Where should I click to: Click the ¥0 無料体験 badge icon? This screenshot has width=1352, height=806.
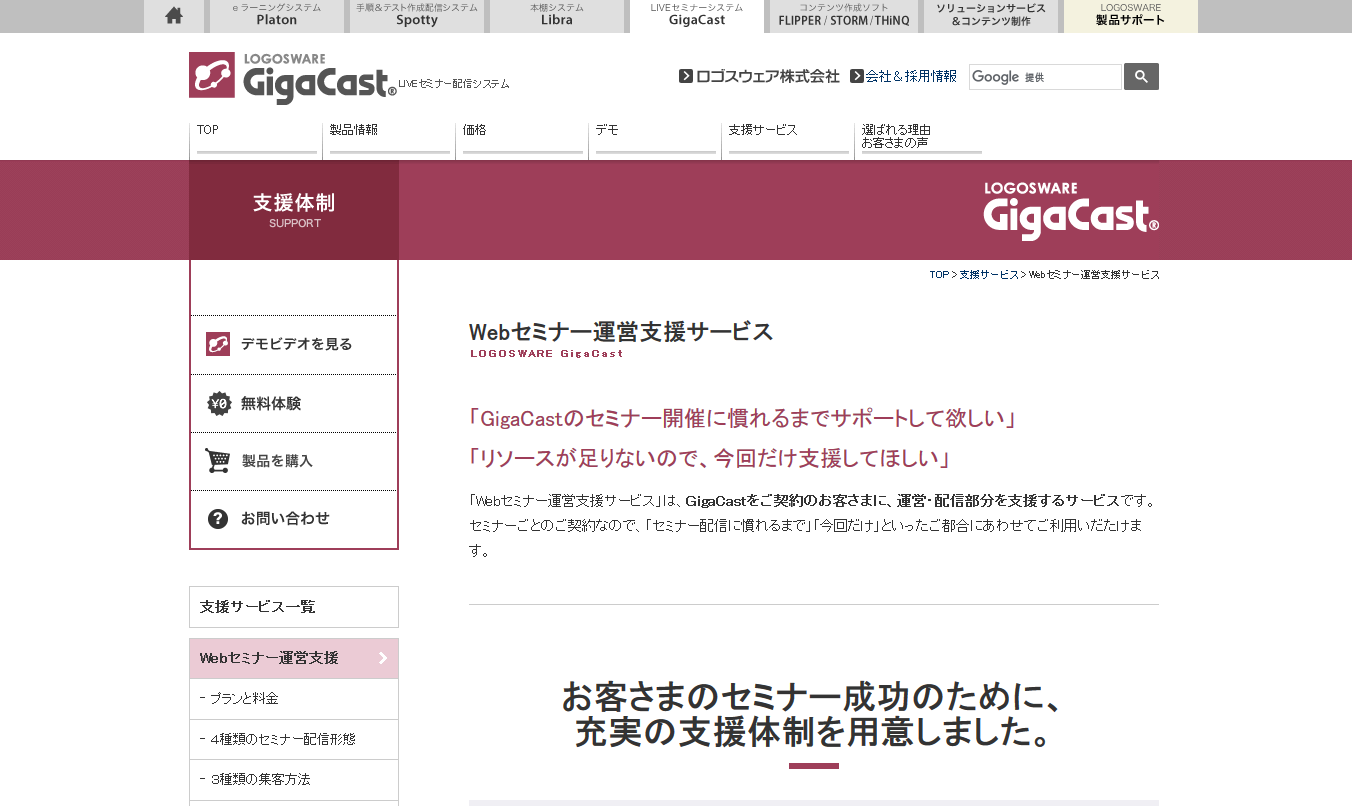pyautogui.click(x=219, y=404)
